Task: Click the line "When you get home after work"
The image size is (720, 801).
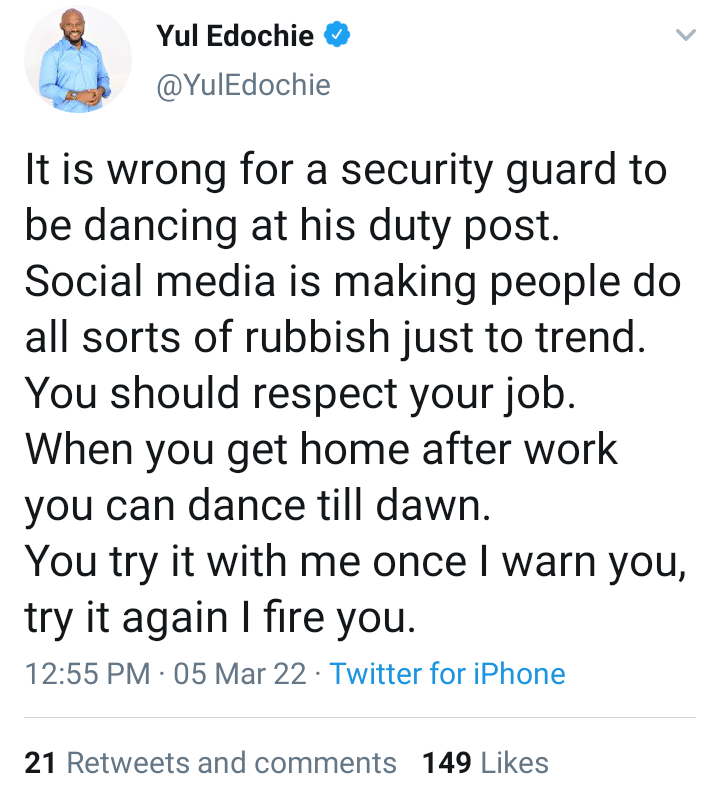Action: (321, 451)
